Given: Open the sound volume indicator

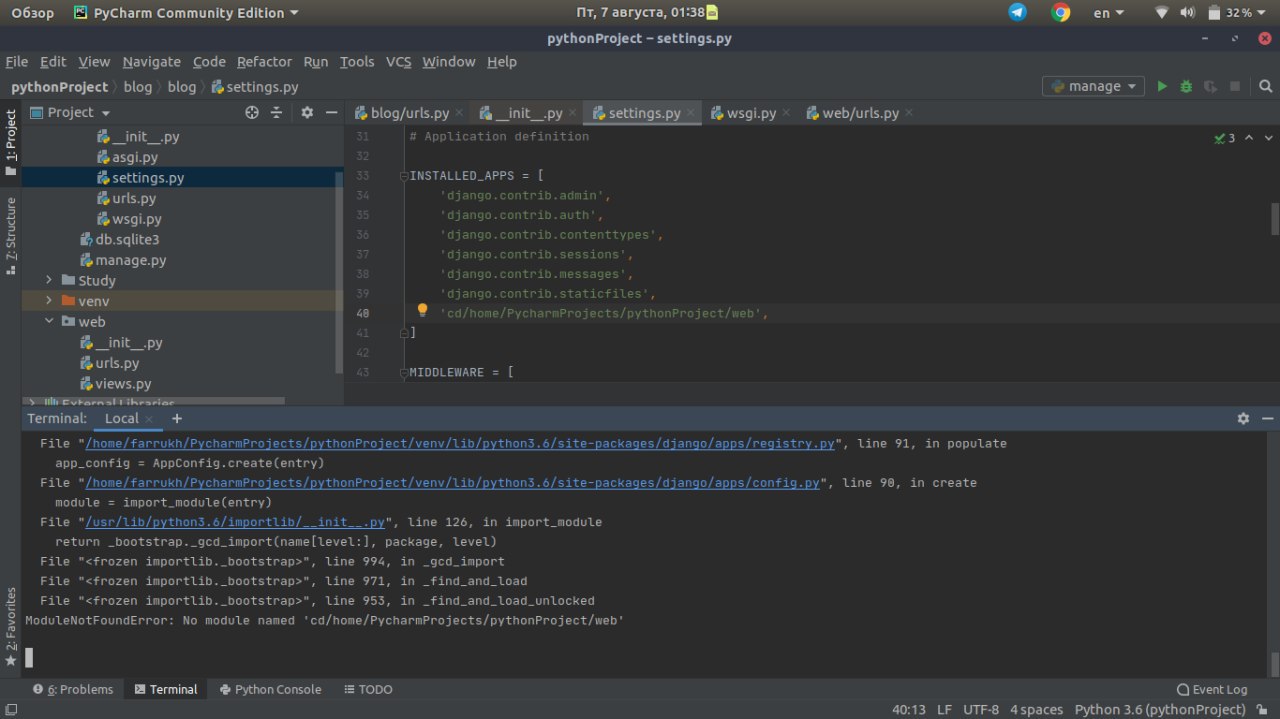Looking at the screenshot, I should [1187, 13].
